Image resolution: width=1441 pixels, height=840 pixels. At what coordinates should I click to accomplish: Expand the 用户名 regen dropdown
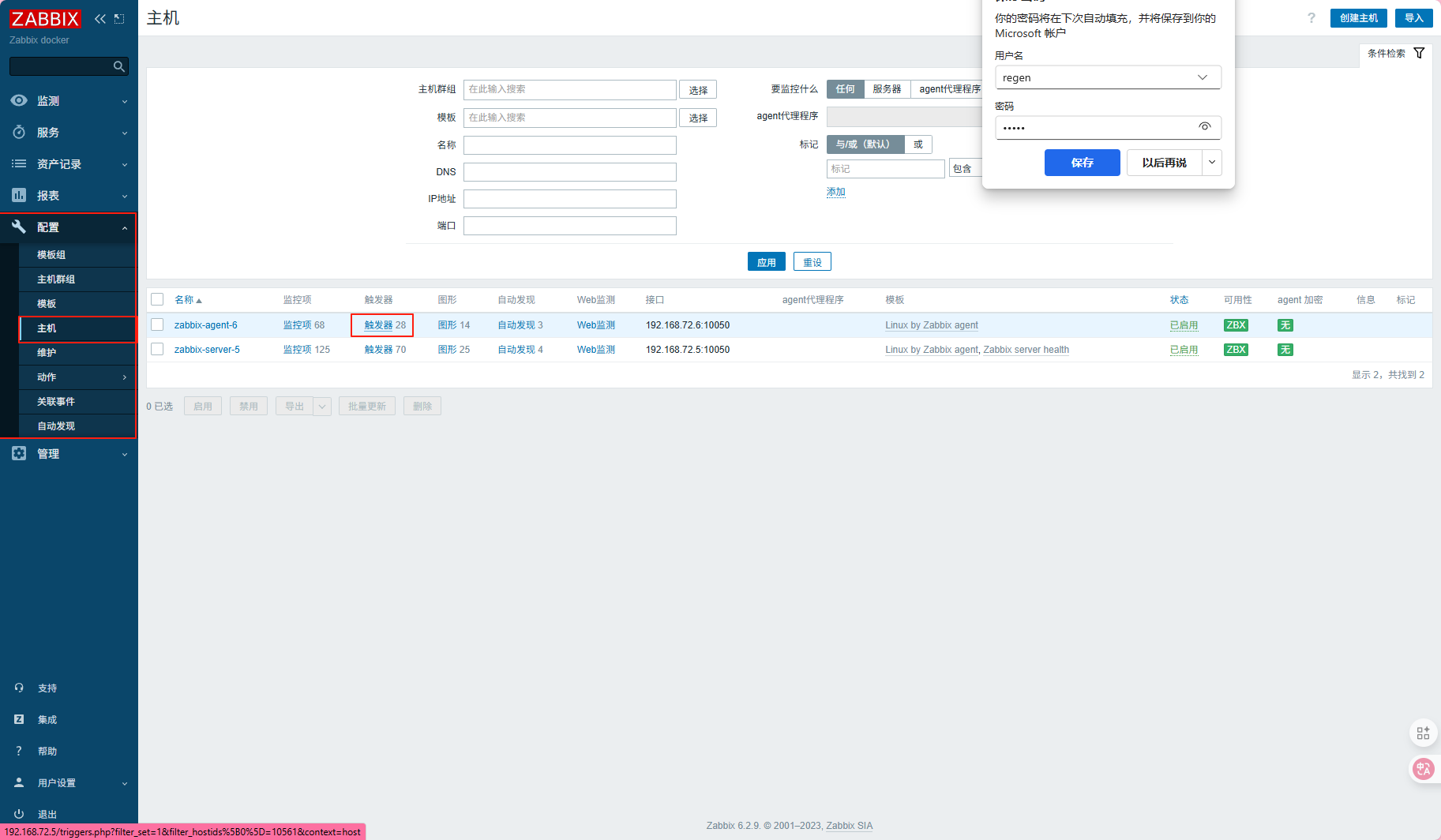point(1203,77)
